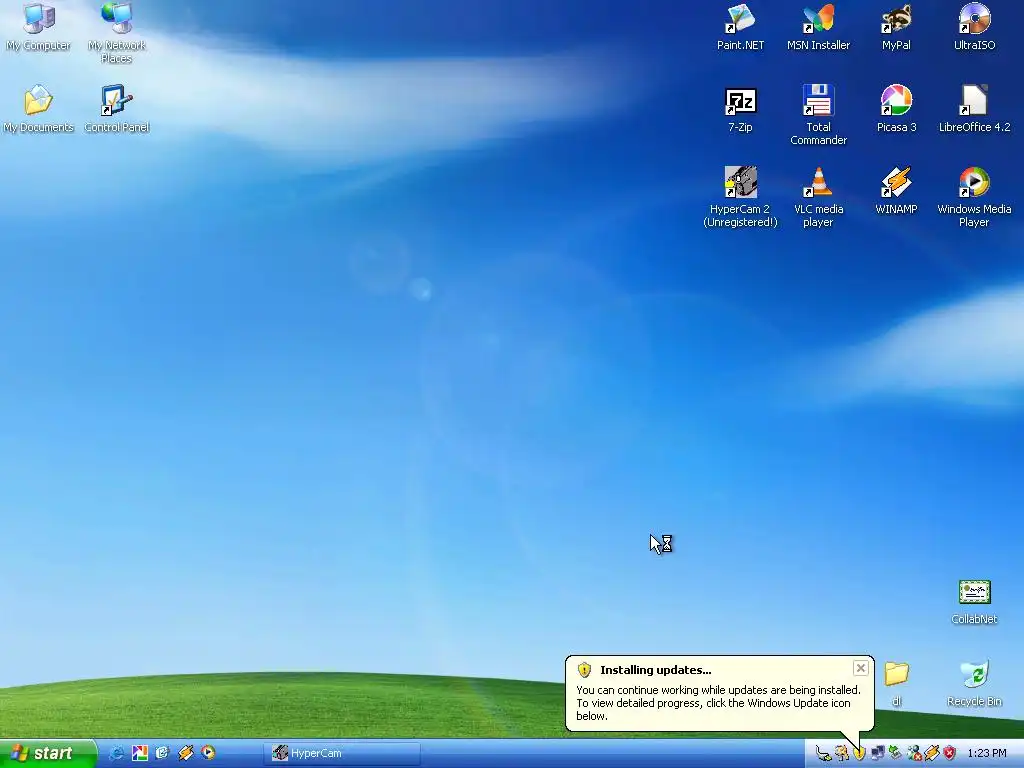This screenshot has width=1024, height=768.
Task: Select Total Commander floppy icon
Action: point(818,115)
